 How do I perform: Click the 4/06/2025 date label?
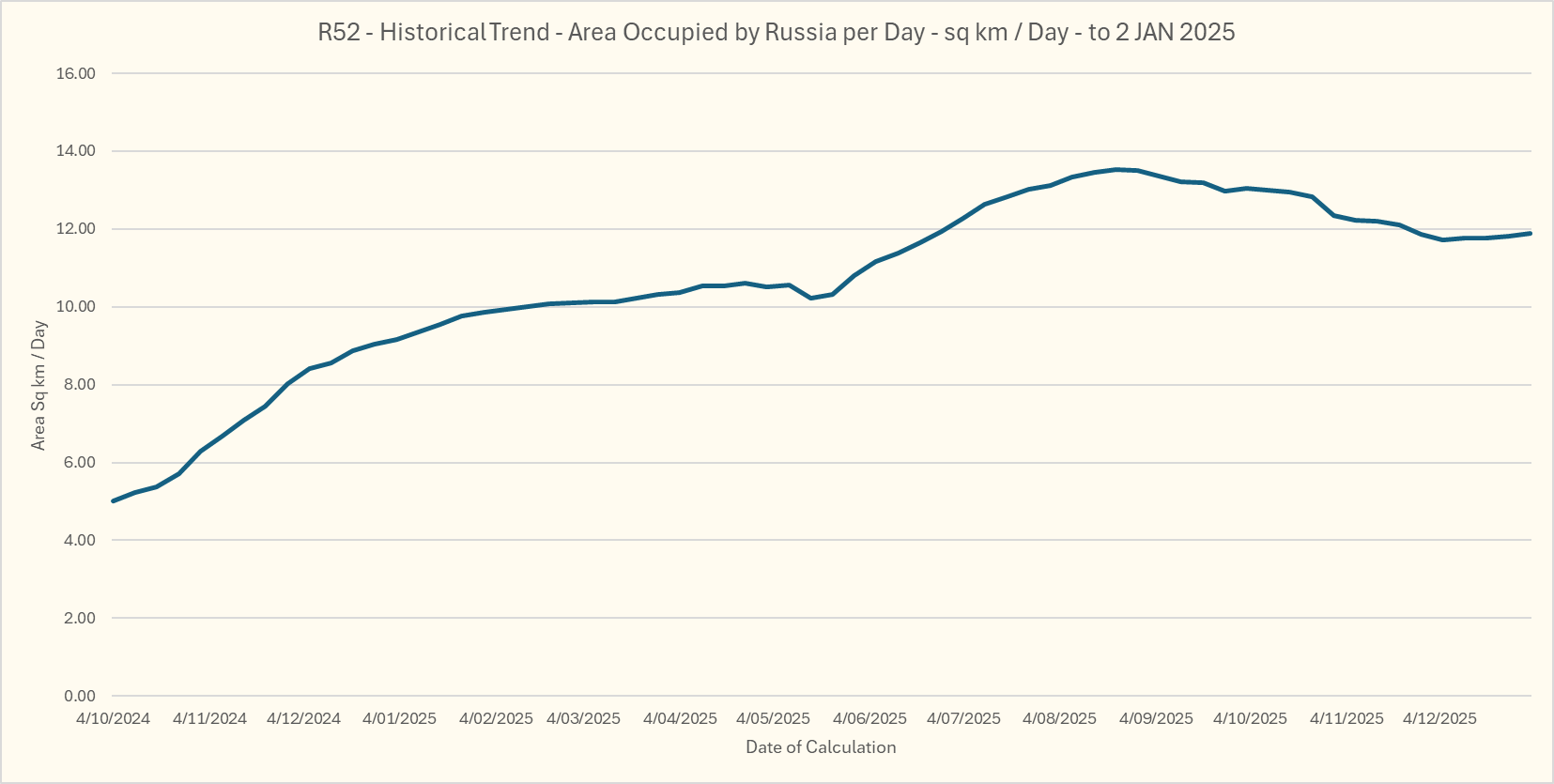869,719
